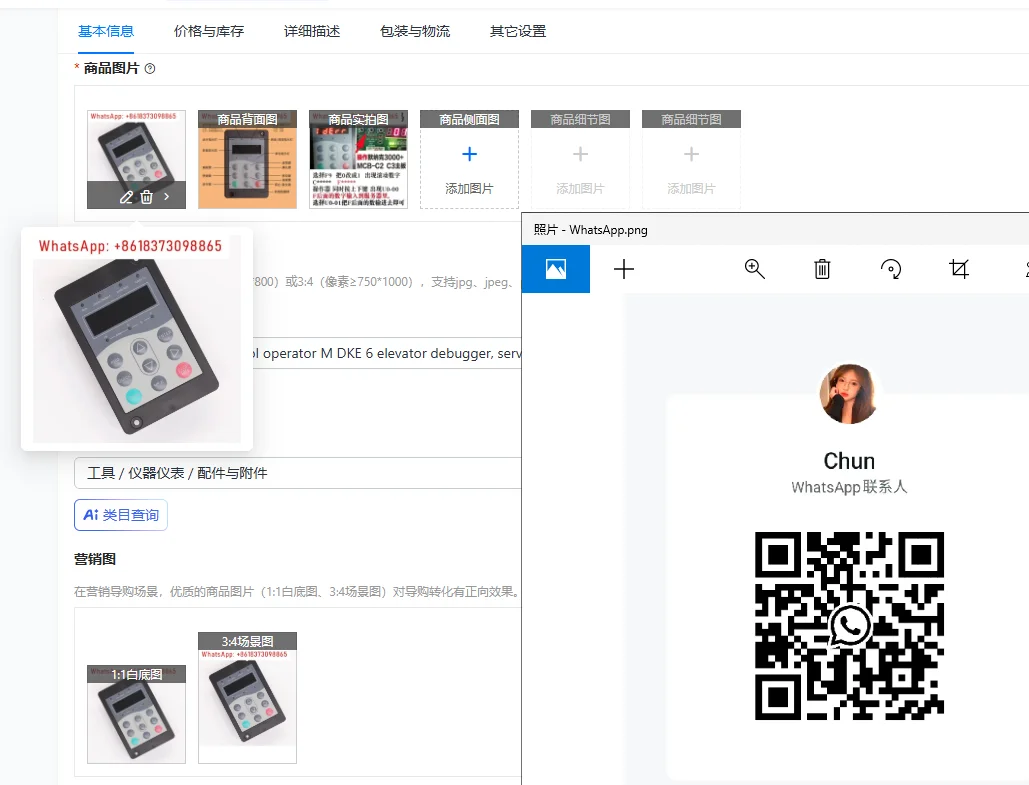Click the product title input field
The width and height of the screenshot is (1029, 785).
click(x=387, y=353)
